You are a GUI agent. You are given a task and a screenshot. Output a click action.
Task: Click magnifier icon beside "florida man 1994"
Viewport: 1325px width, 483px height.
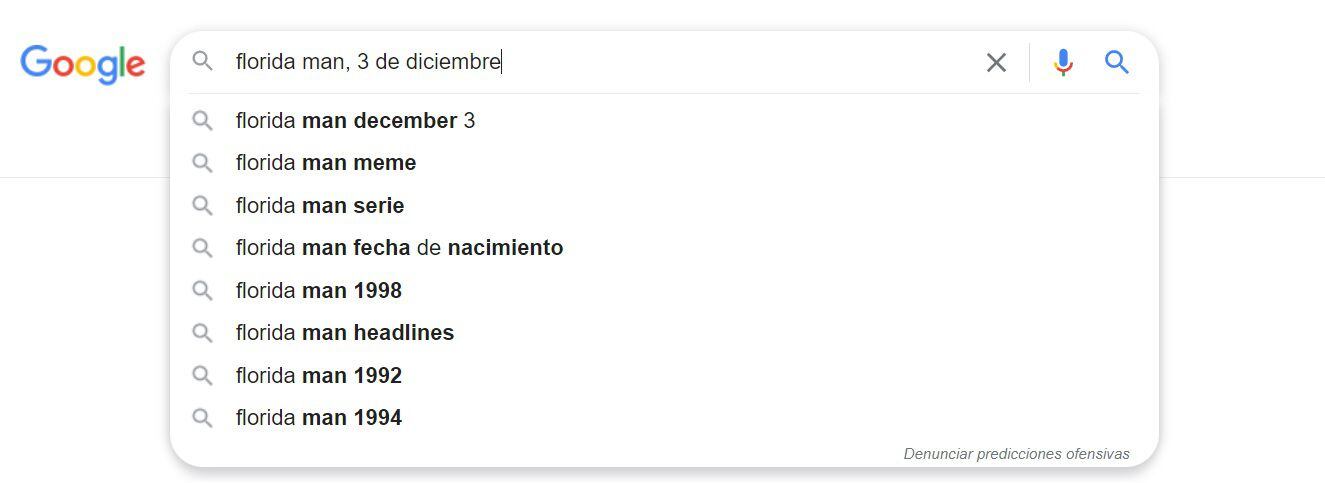[203, 418]
